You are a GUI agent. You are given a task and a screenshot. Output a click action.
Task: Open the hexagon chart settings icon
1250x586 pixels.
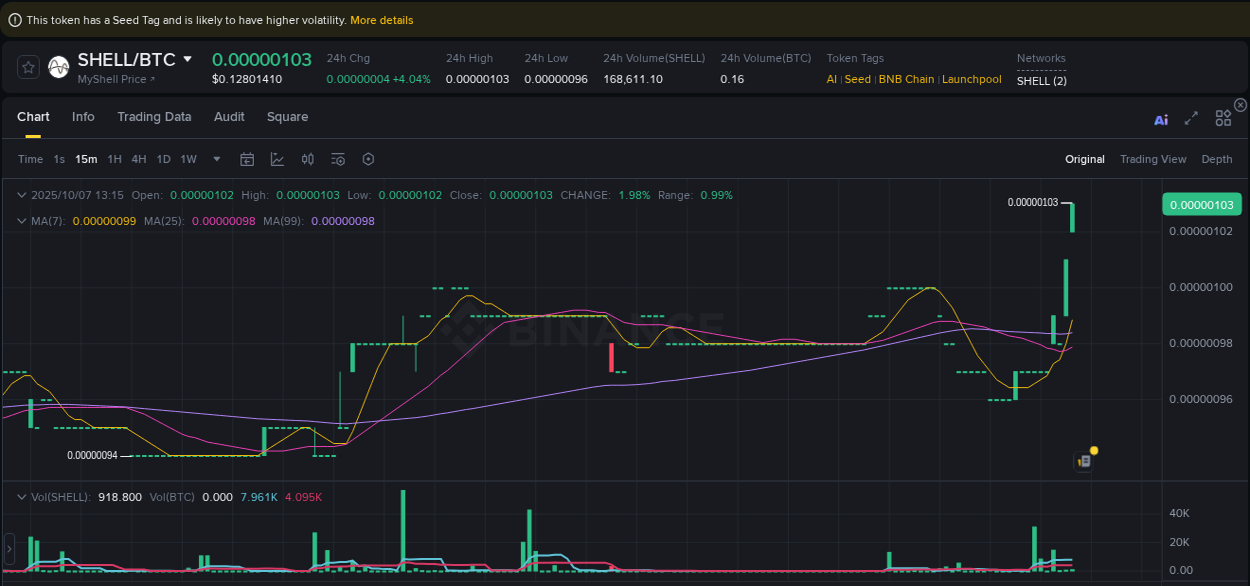point(368,159)
